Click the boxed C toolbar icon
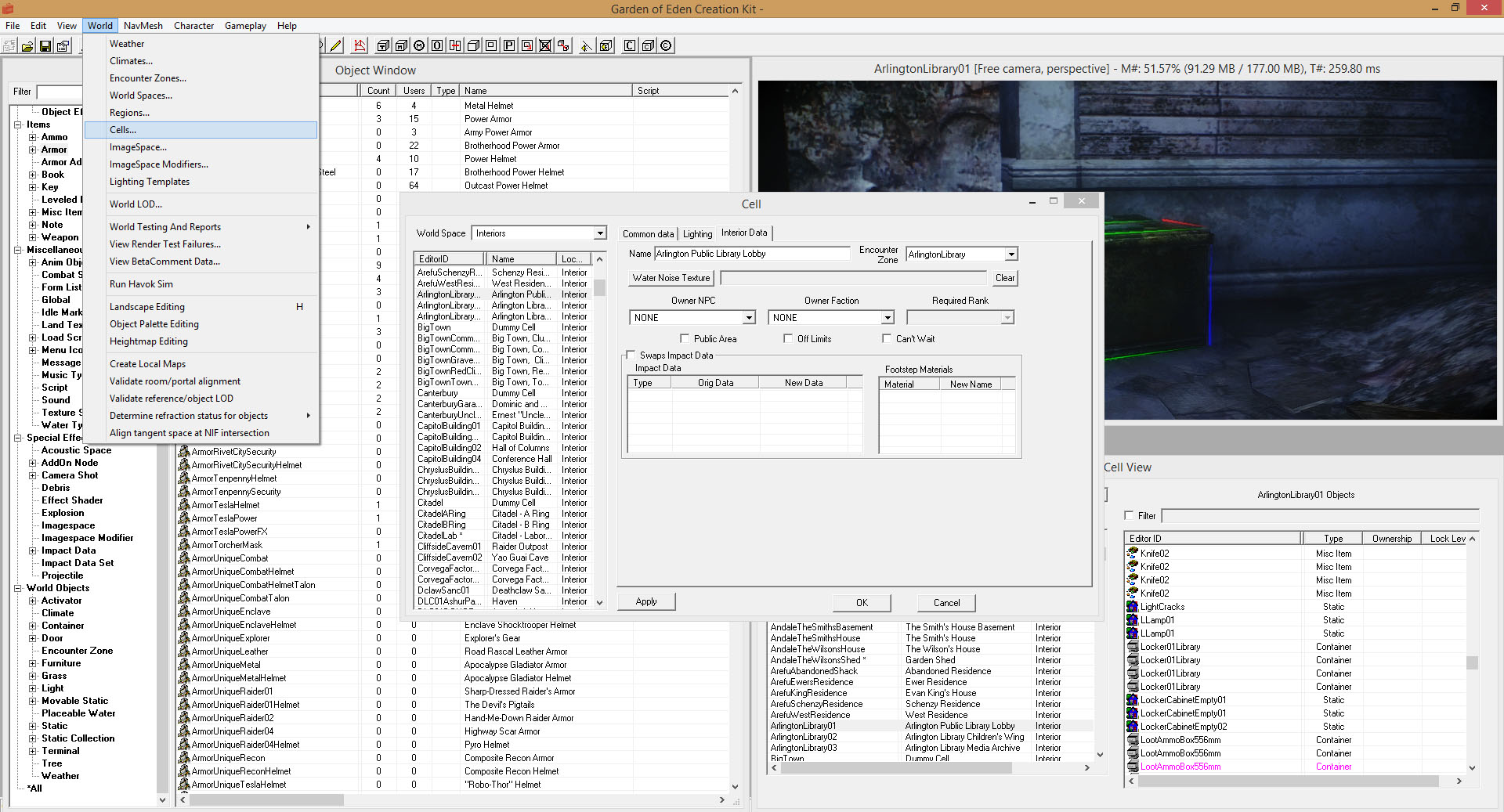This screenshot has height=812, width=1504. point(630,45)
